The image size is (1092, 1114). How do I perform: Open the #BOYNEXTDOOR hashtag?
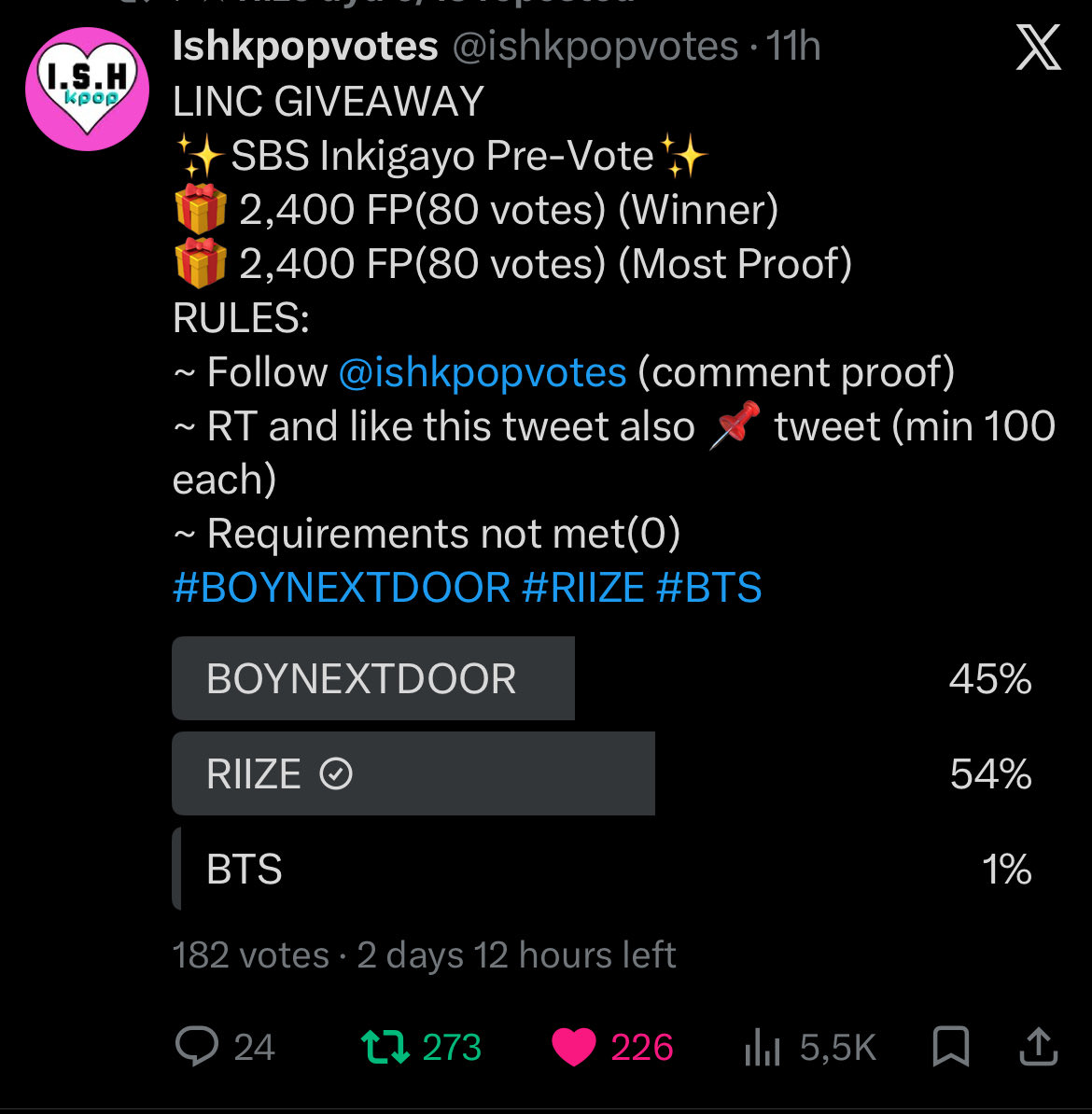[x=342, y=588]
